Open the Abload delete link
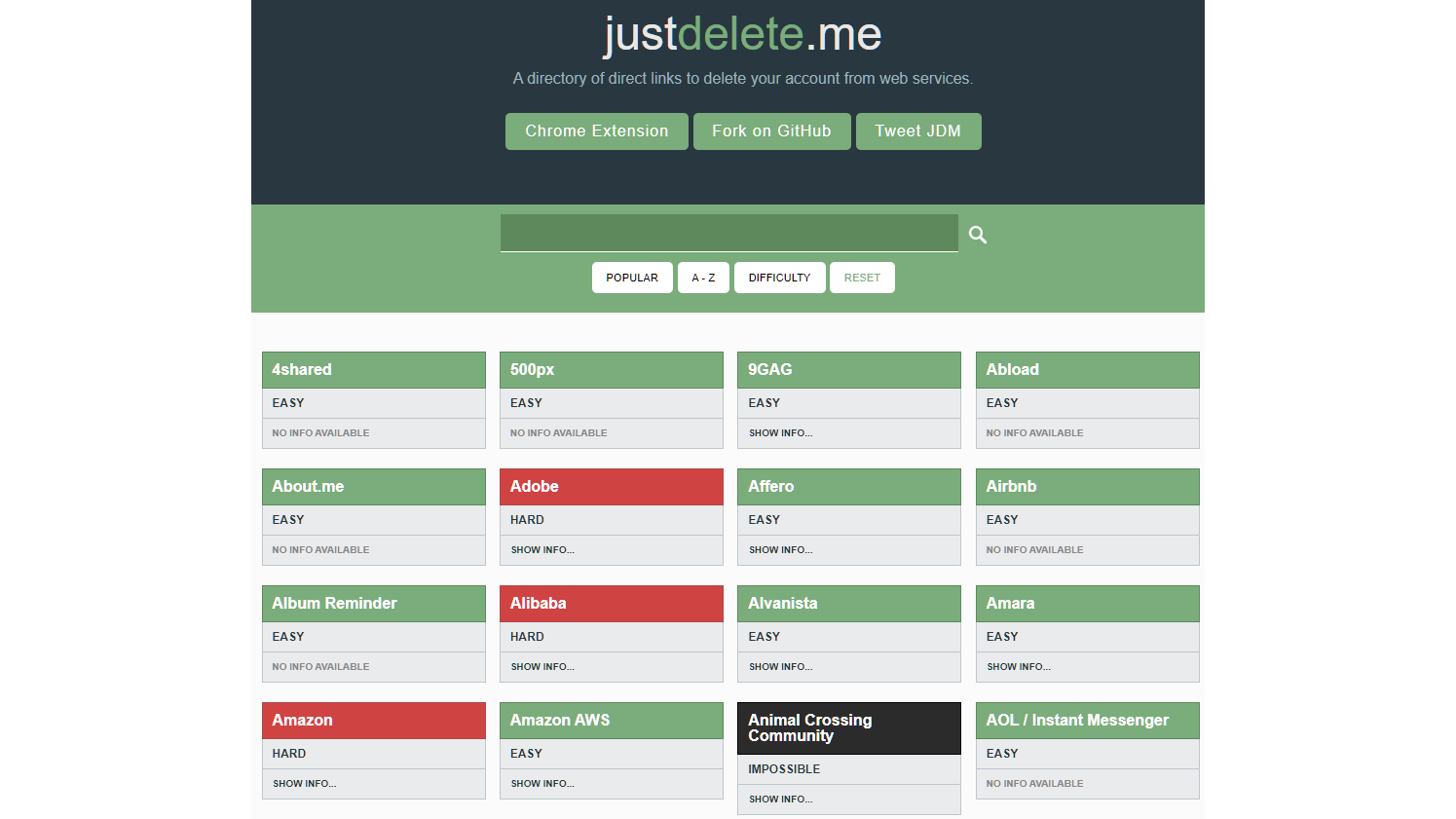The width and height of the screenshot is (1456, 819). [1088, 370]
